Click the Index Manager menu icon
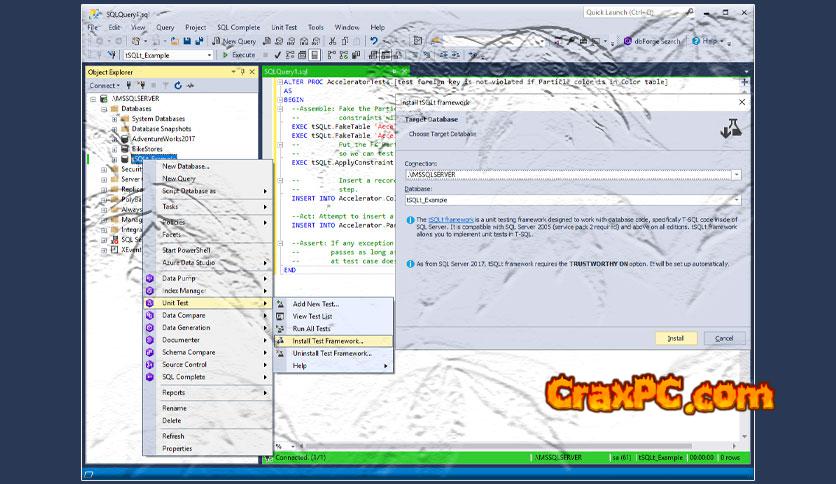The height and width of the screenshot is (484, 836). [150, 290]
